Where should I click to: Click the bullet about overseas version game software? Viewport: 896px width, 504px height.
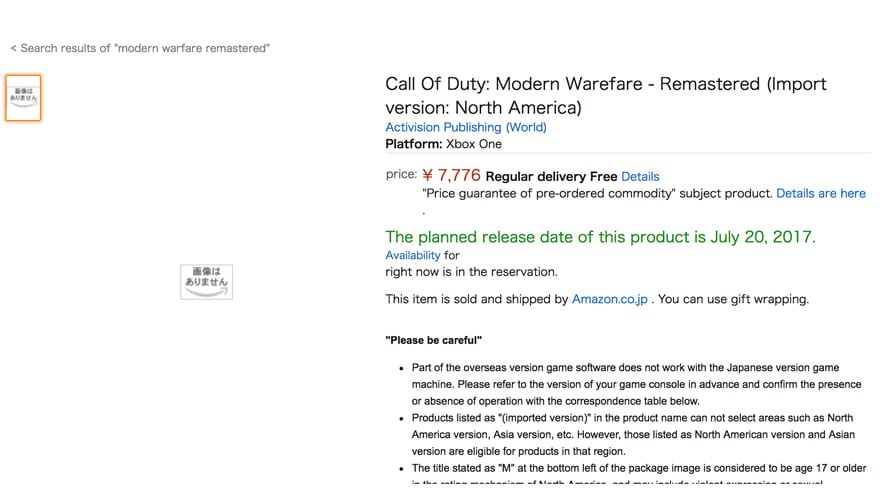coord(636,384)
